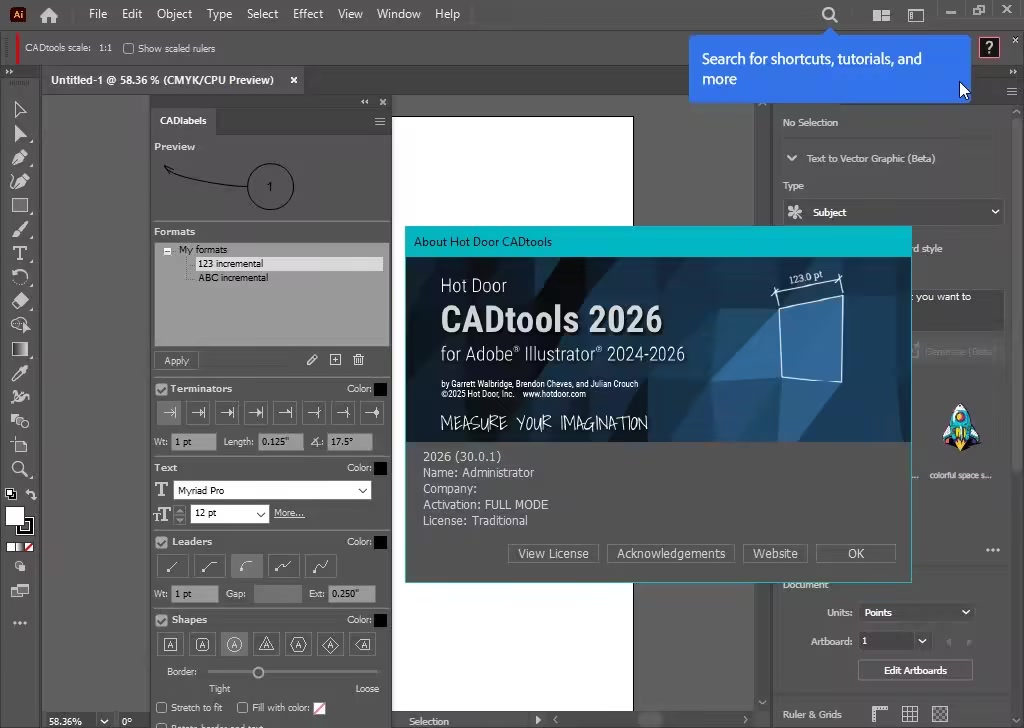The width and height of the screenshot is (1024, 728).
Task: Click the delete format trash icon
Action: tap(359, 360)
